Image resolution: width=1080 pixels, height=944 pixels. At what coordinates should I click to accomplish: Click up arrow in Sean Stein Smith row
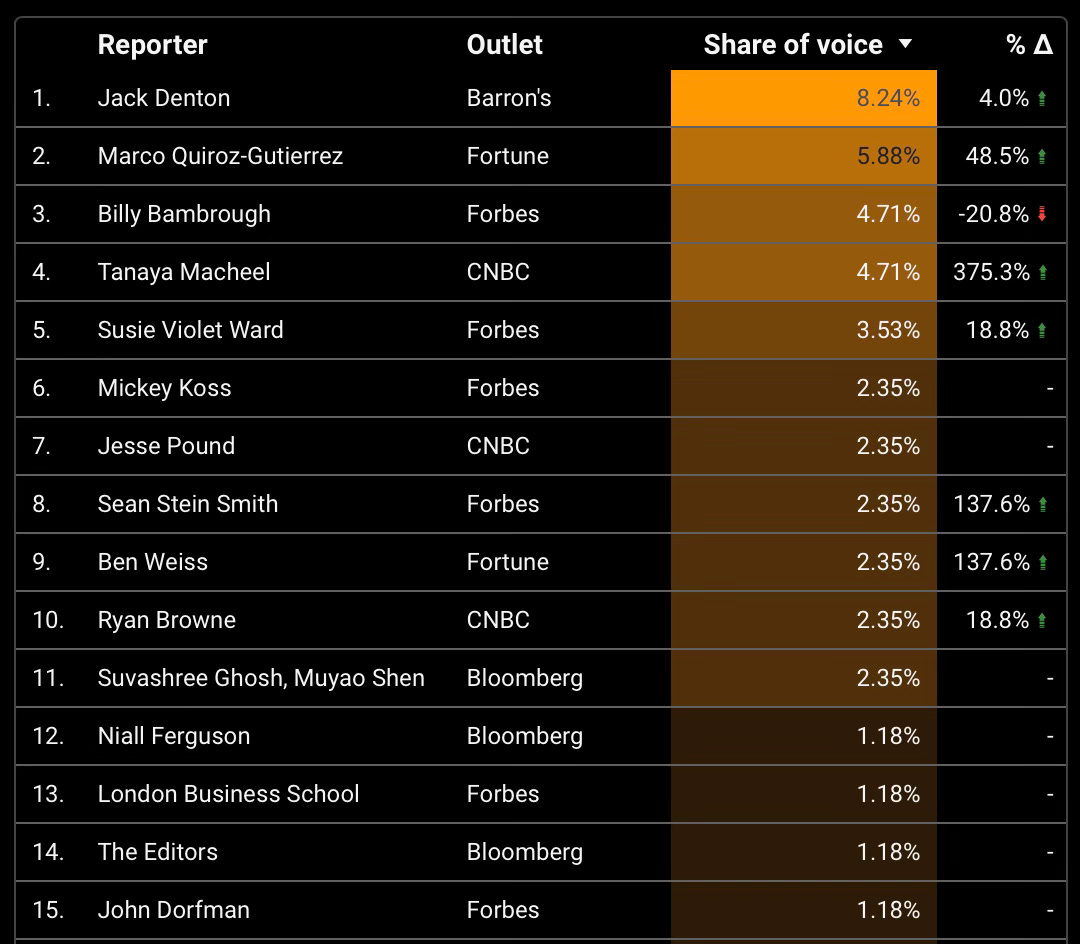coord(1043,504)
